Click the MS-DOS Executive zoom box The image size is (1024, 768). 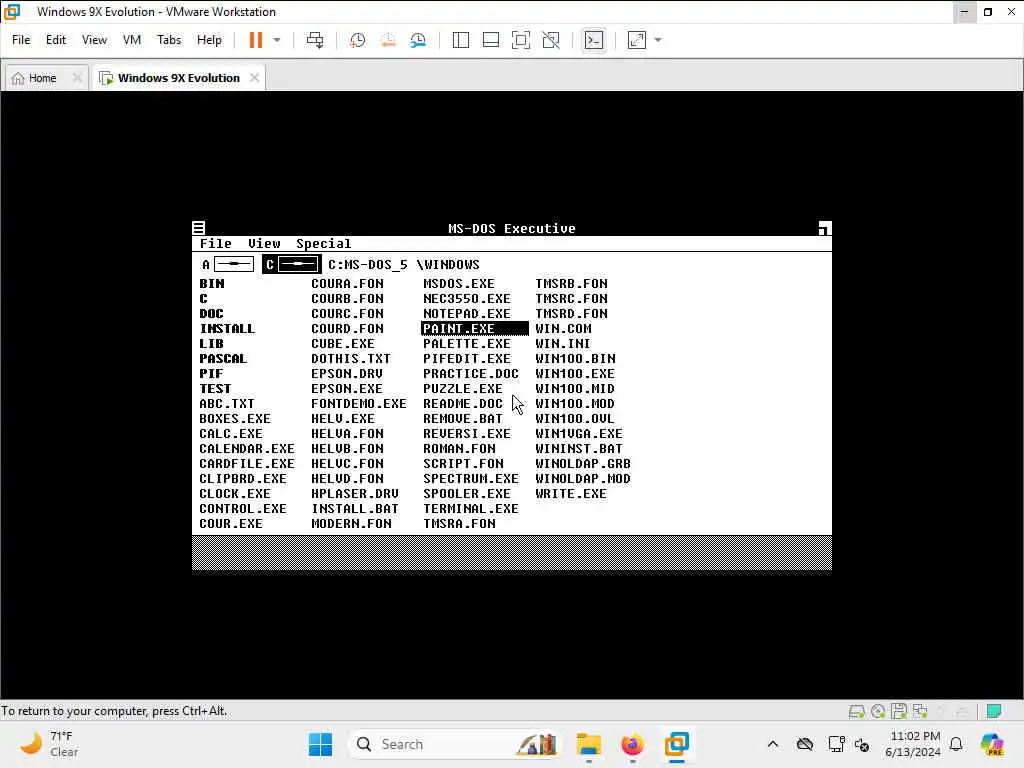pos(825,228)
